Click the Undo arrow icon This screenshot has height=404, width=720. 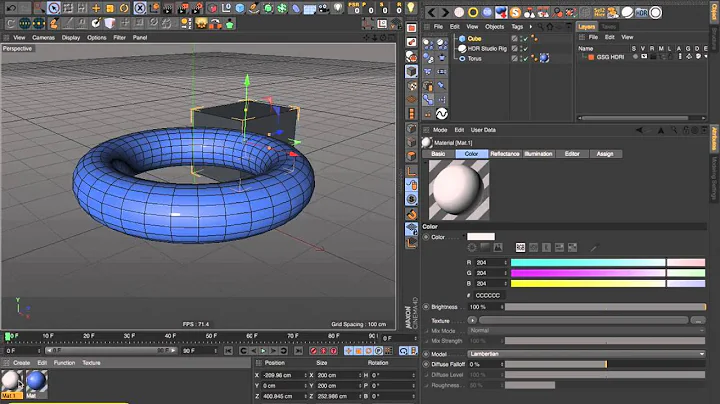tap(11, 8)
